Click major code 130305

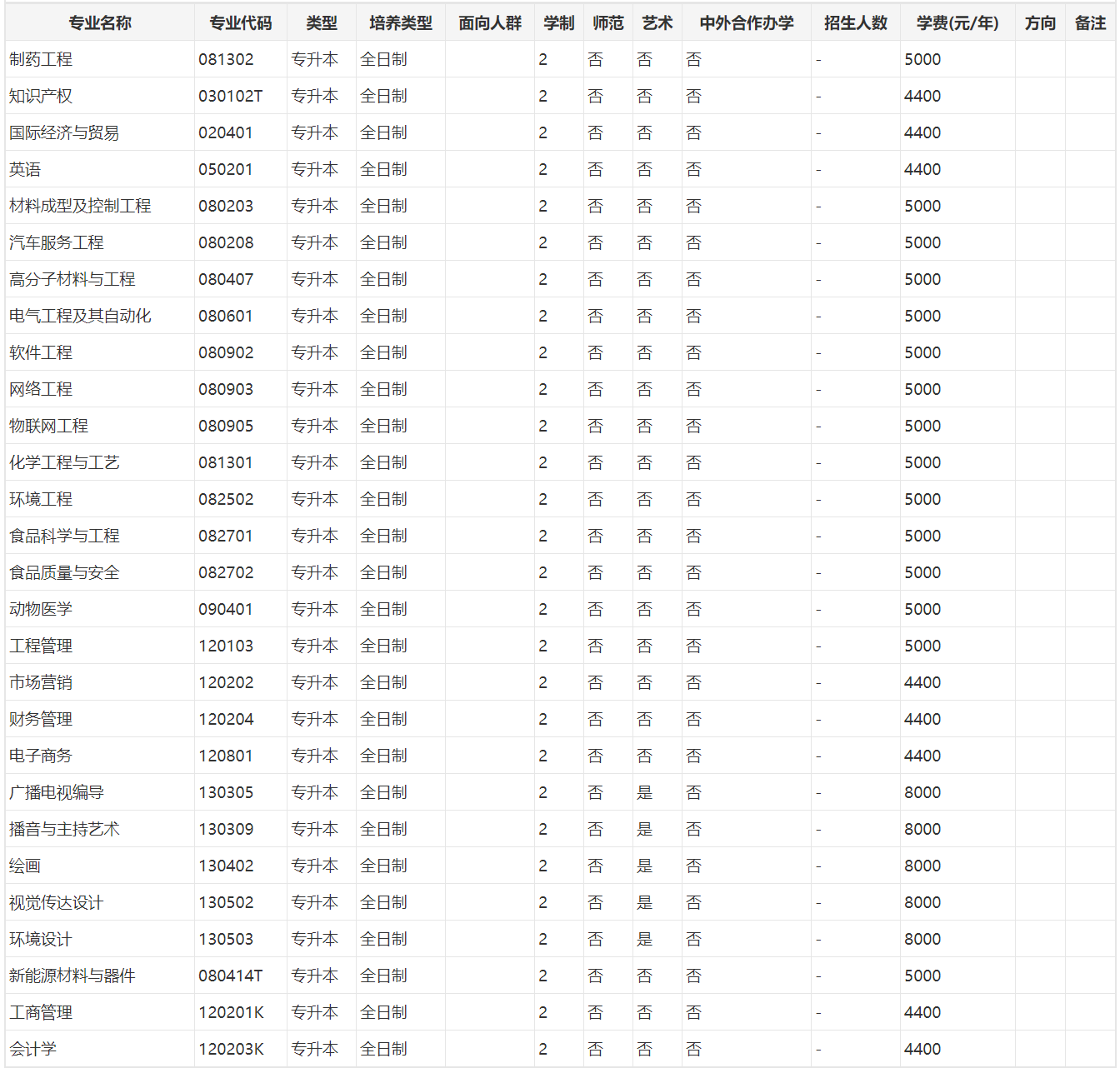click(x=226, y=793)
